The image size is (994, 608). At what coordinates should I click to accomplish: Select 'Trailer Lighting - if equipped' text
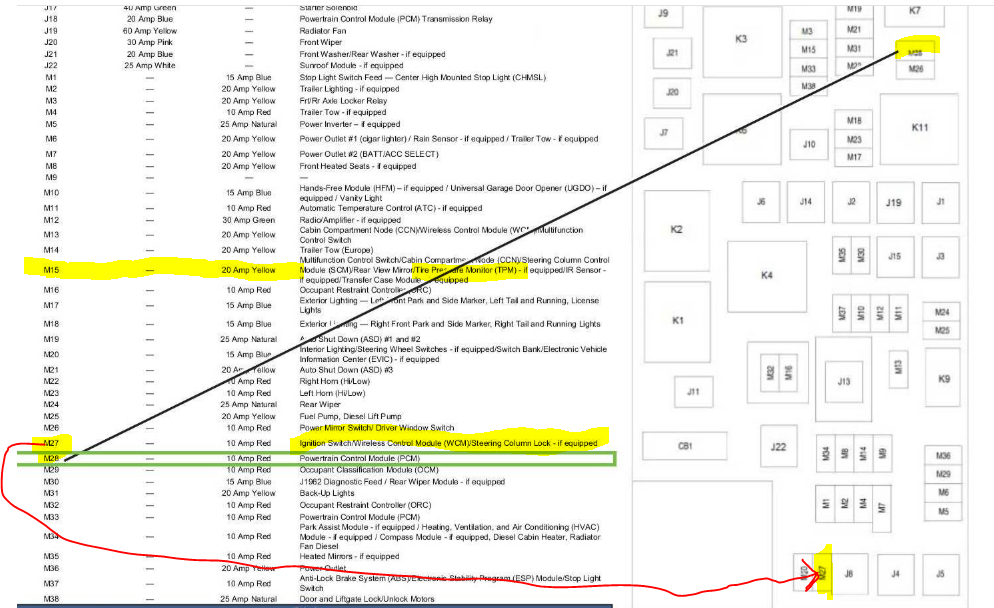(349, 89)
